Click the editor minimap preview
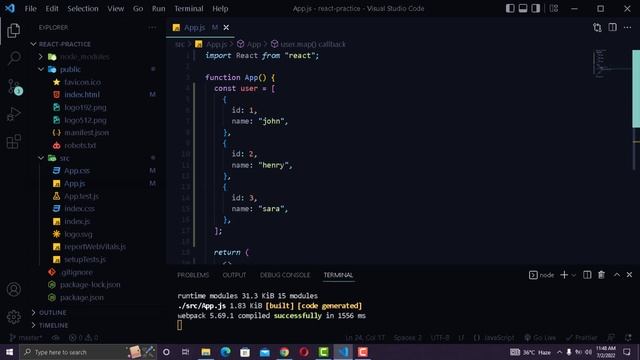Screen dimensions: 640x360 611,64
